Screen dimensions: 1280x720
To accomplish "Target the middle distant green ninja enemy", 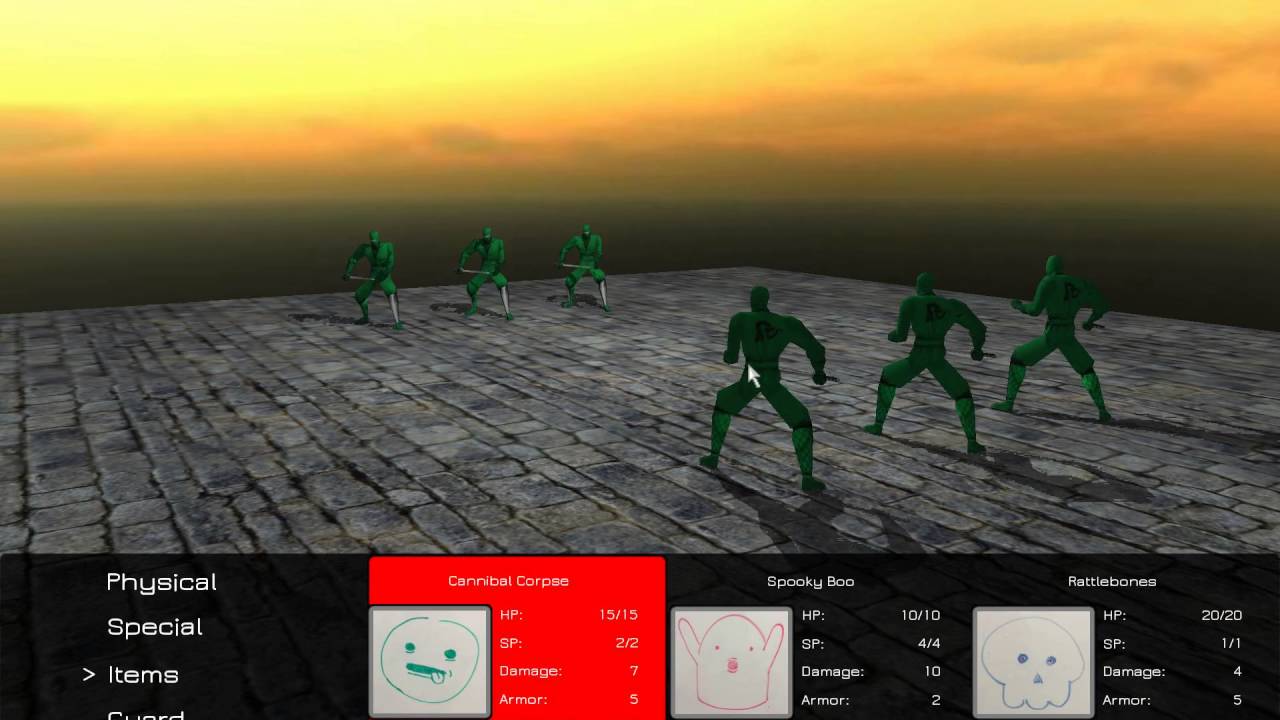I will click(x=487, y=272).
